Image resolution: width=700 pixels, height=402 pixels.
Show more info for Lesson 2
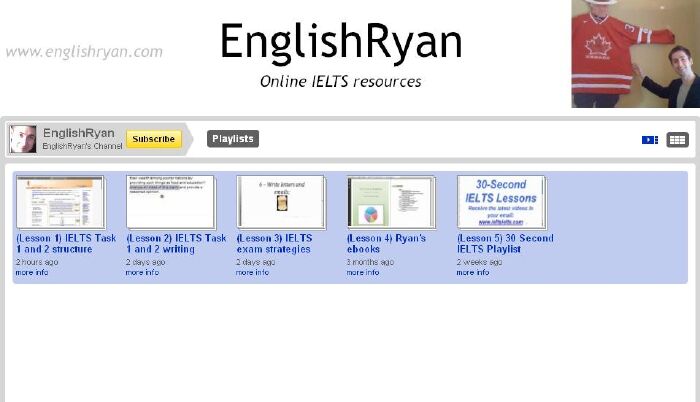[142, 272]
